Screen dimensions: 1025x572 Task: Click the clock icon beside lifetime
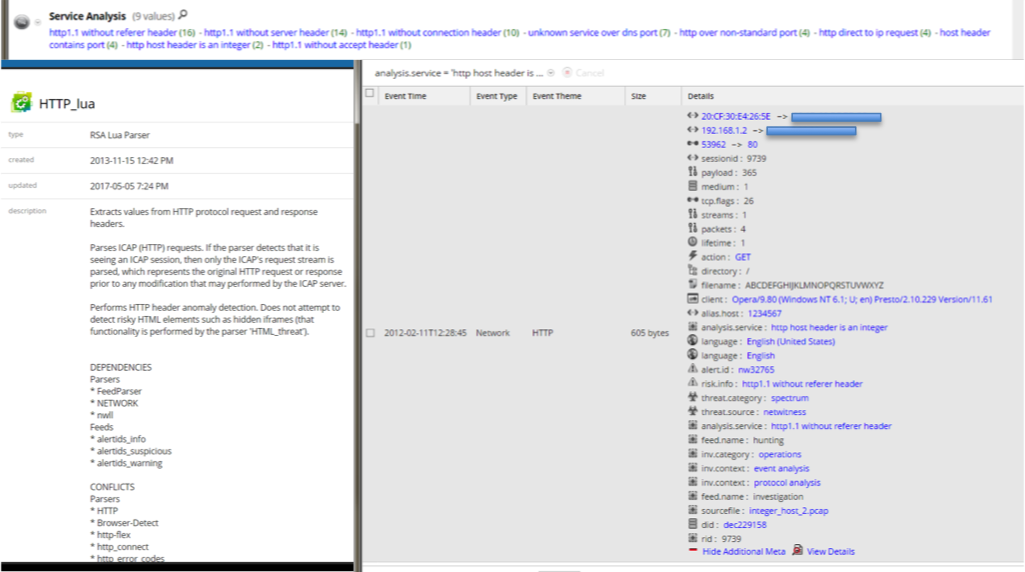[x=692, y=243]
